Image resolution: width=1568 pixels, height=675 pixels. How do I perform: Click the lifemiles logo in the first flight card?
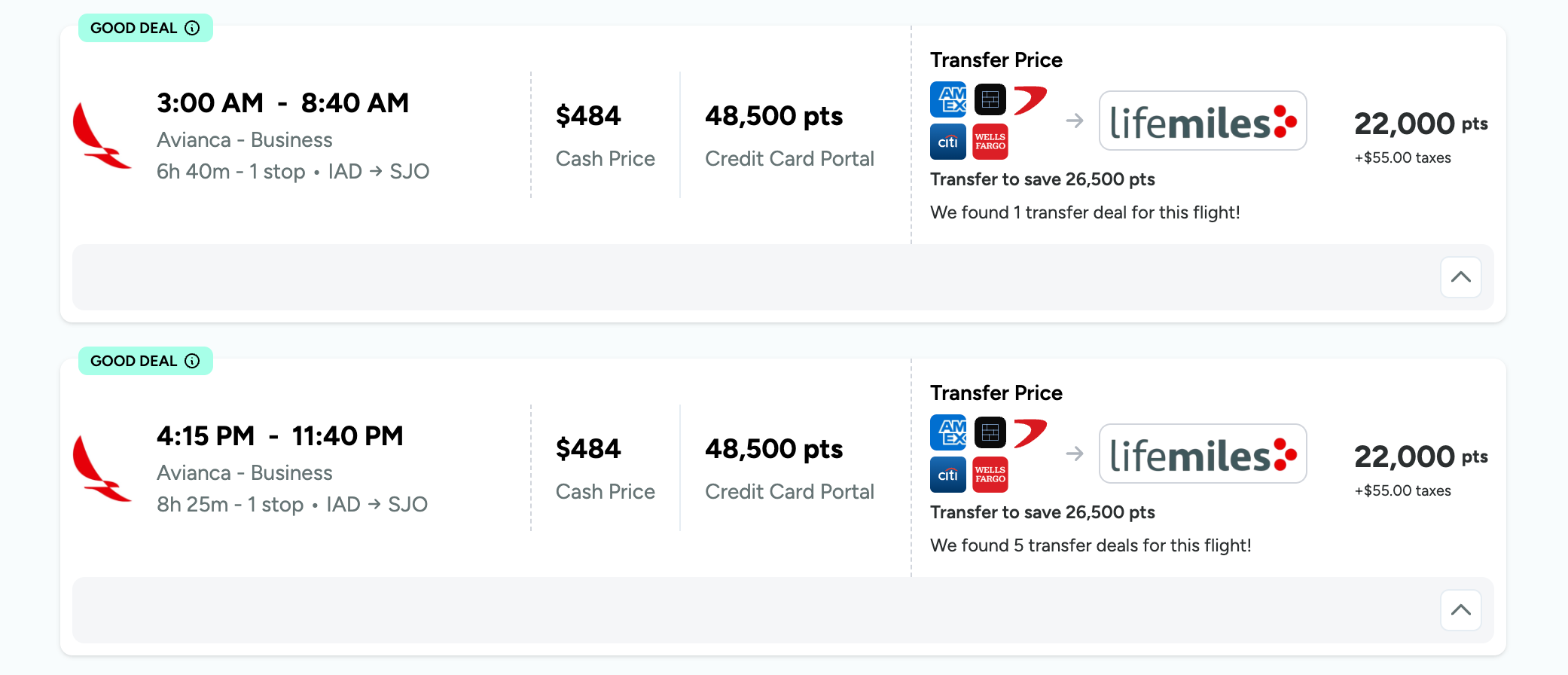(1203, 121)
